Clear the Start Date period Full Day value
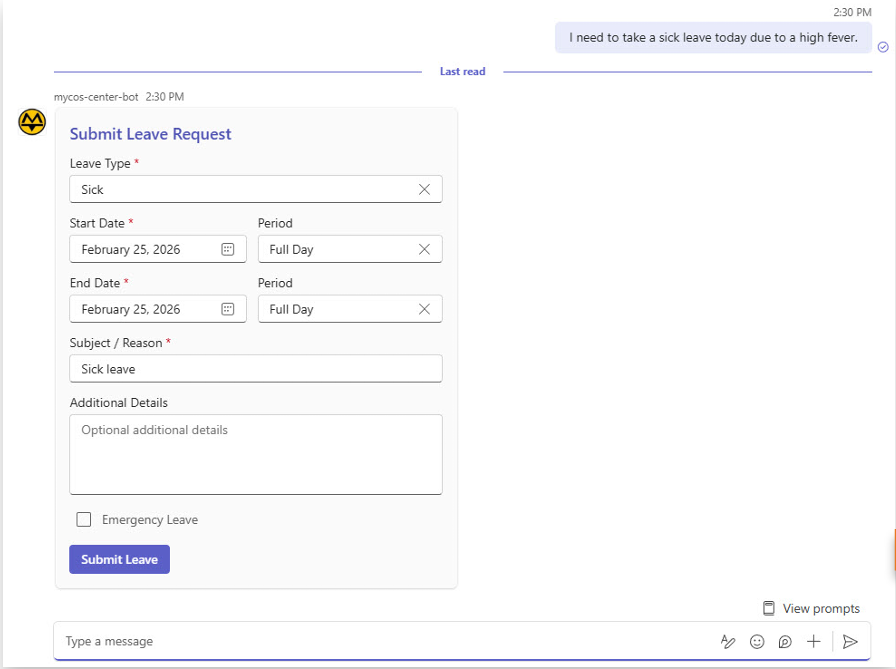 click(424, 250)
